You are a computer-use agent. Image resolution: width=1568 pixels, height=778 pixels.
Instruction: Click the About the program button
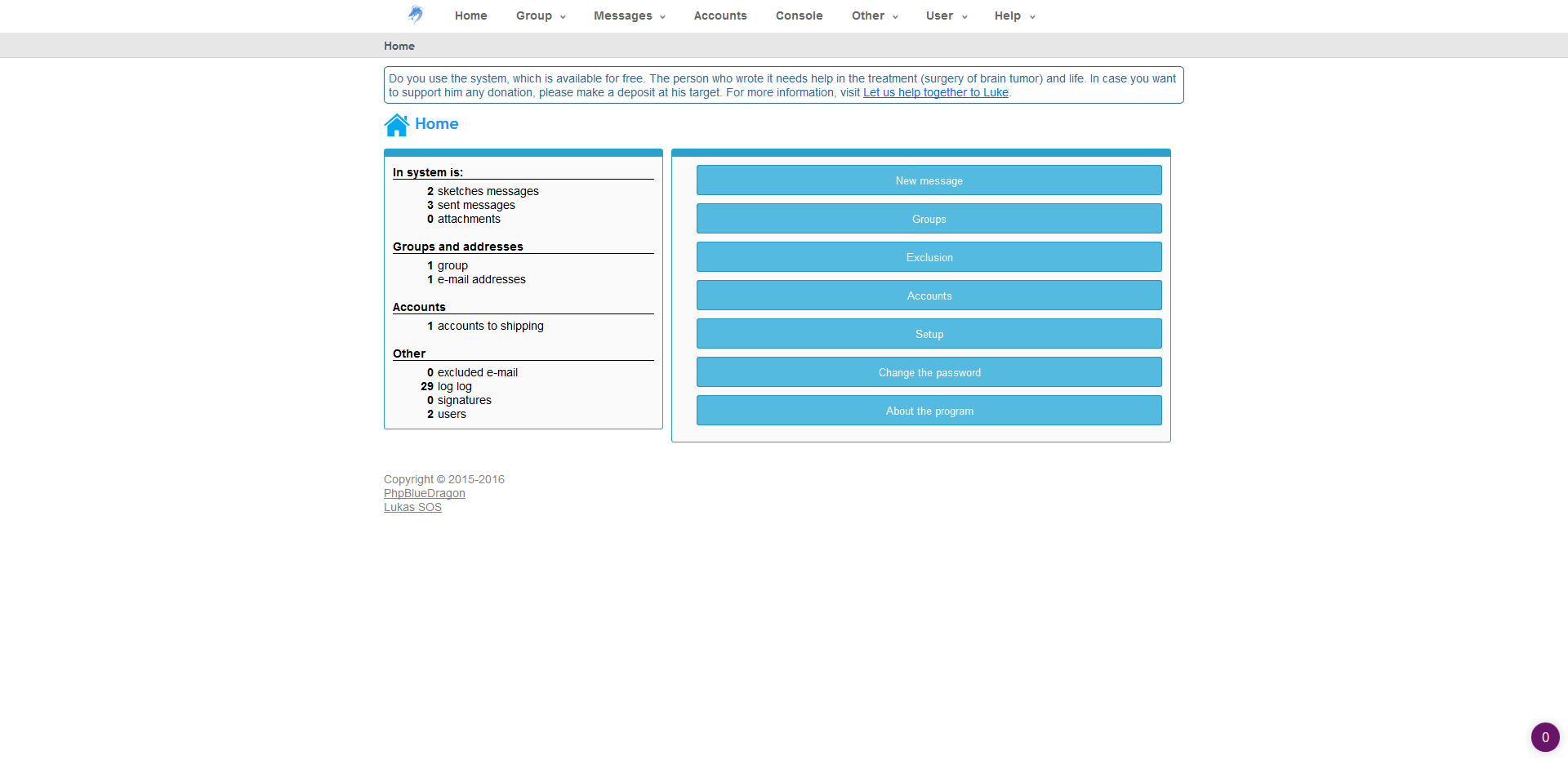[x=929, y=411]
